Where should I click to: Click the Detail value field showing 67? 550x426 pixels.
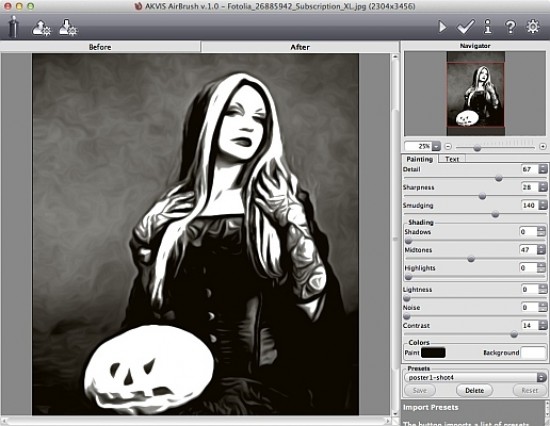point(530,169)
